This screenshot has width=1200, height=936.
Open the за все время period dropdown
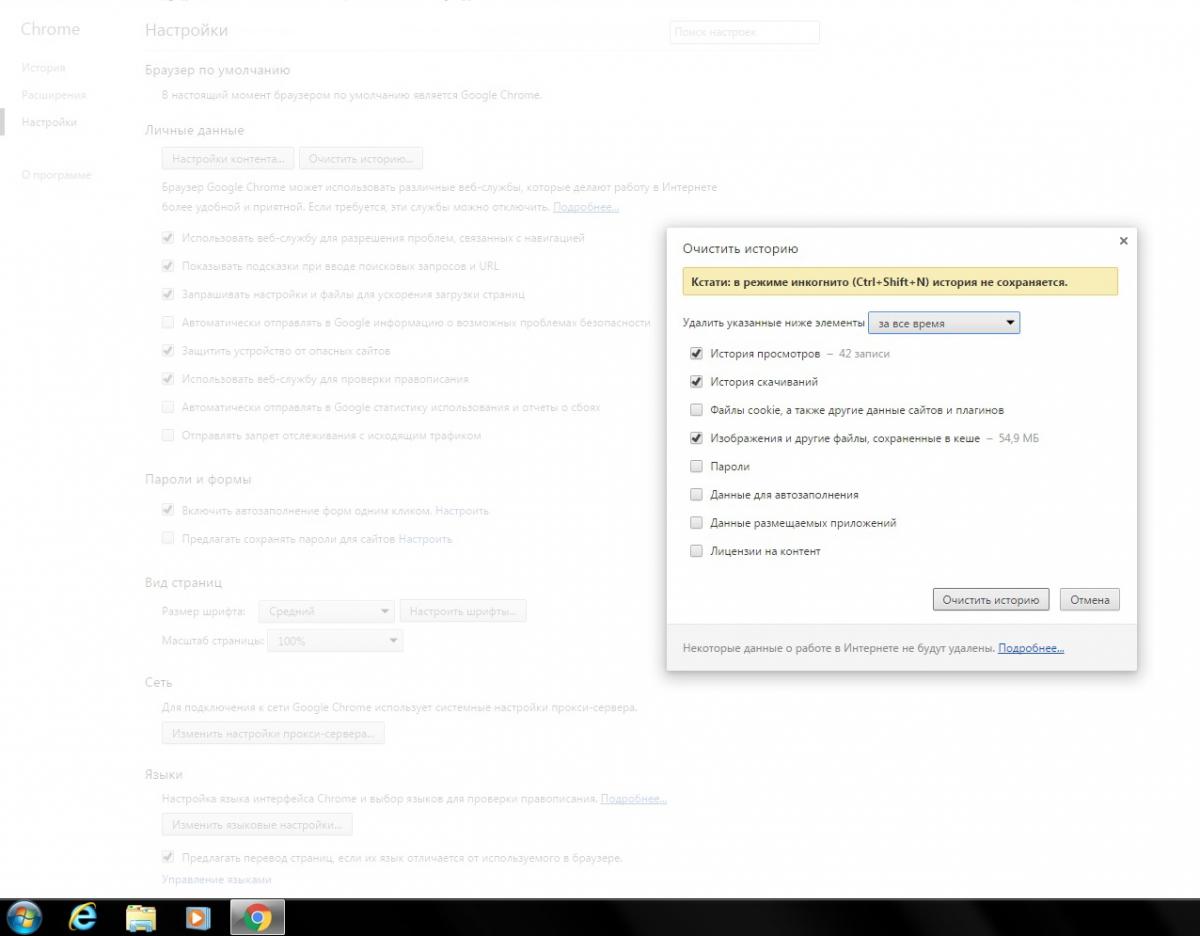coord(944,323)
